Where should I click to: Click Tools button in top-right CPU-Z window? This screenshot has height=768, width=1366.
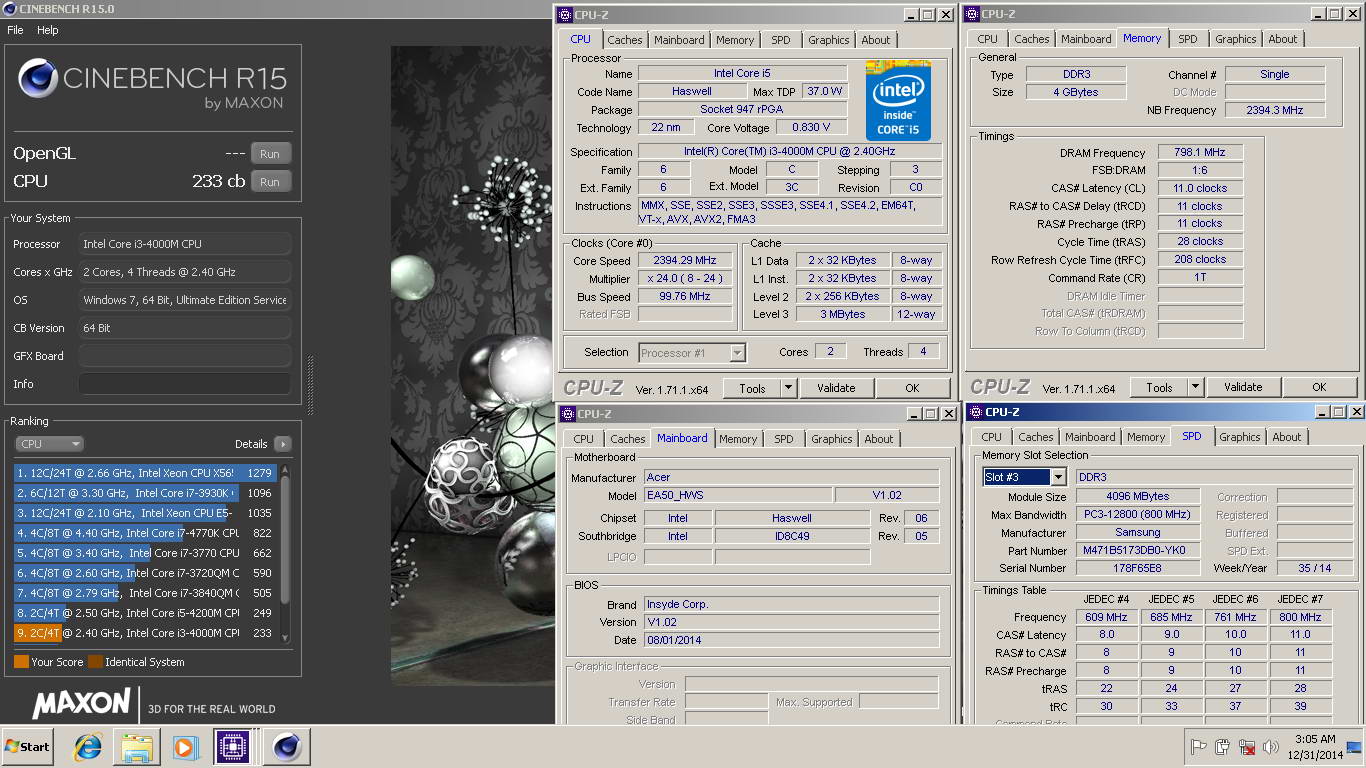click(x=1159, y=387)
